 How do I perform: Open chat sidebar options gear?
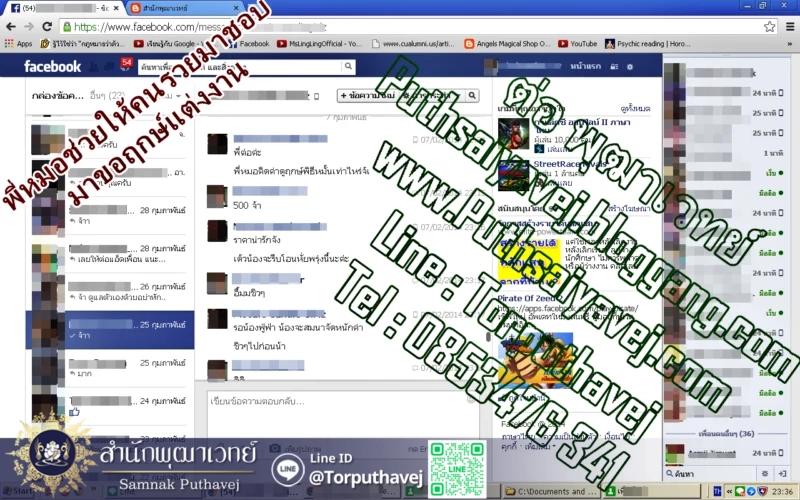click(765, 473)
